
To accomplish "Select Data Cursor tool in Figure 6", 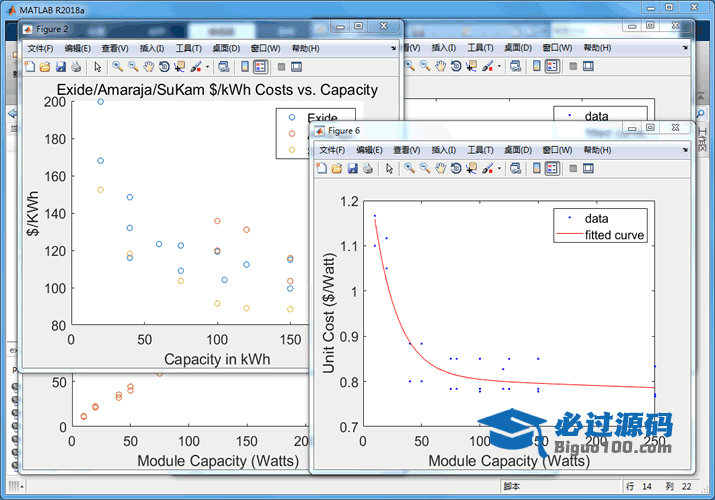I will tap(471, 169).
